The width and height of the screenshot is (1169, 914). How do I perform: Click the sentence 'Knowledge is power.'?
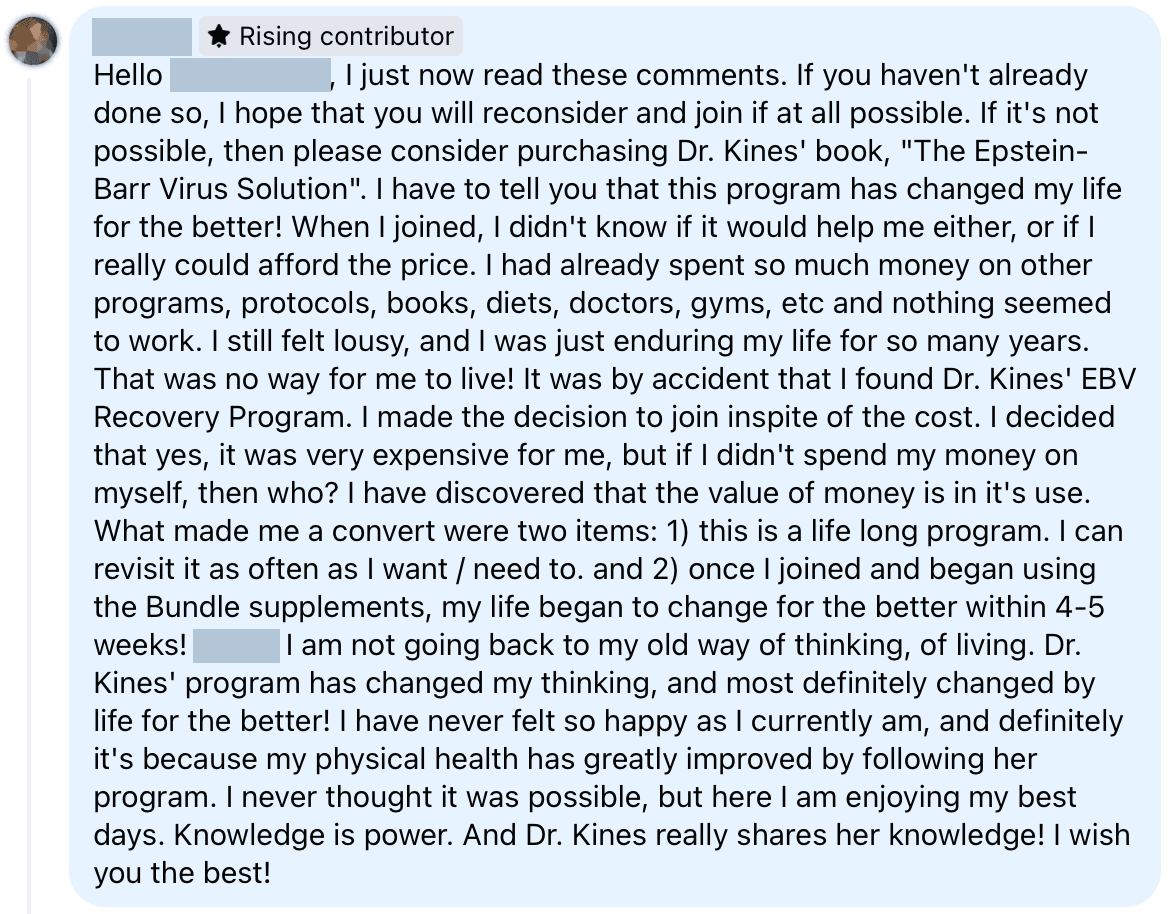313,836
